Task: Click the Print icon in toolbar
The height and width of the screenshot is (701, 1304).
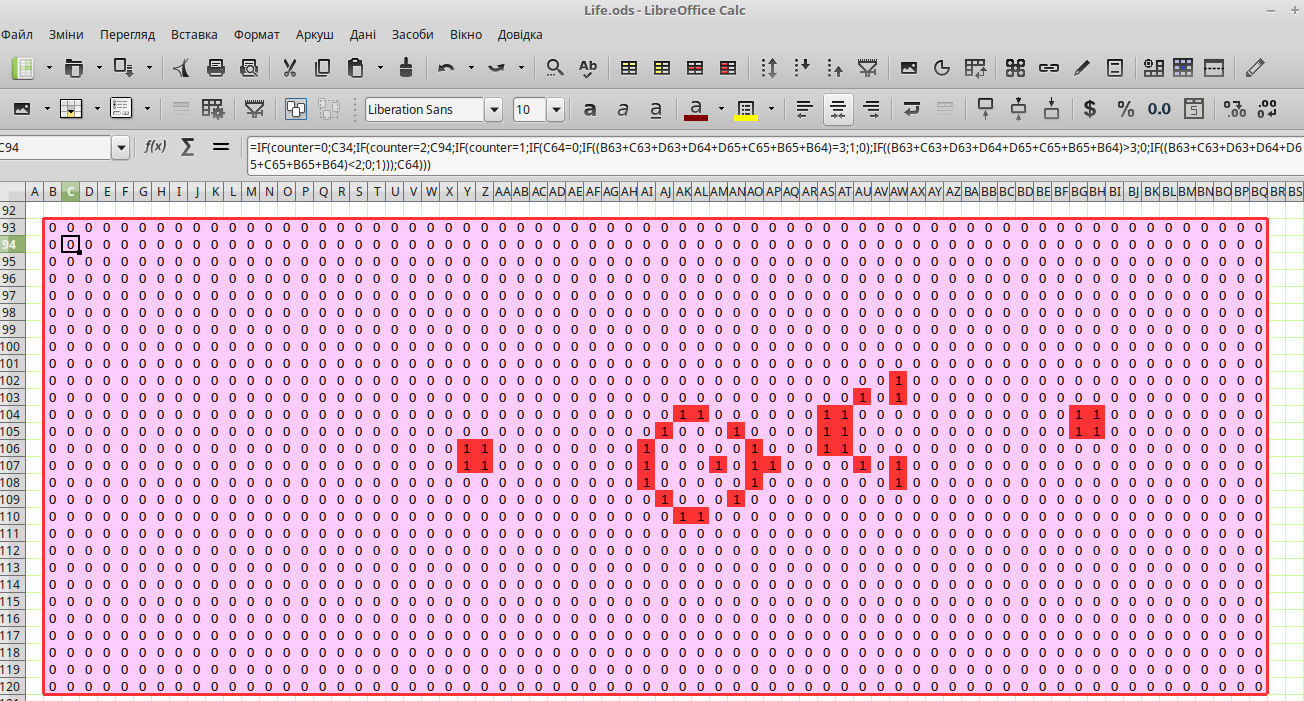Action: point(215,68)
